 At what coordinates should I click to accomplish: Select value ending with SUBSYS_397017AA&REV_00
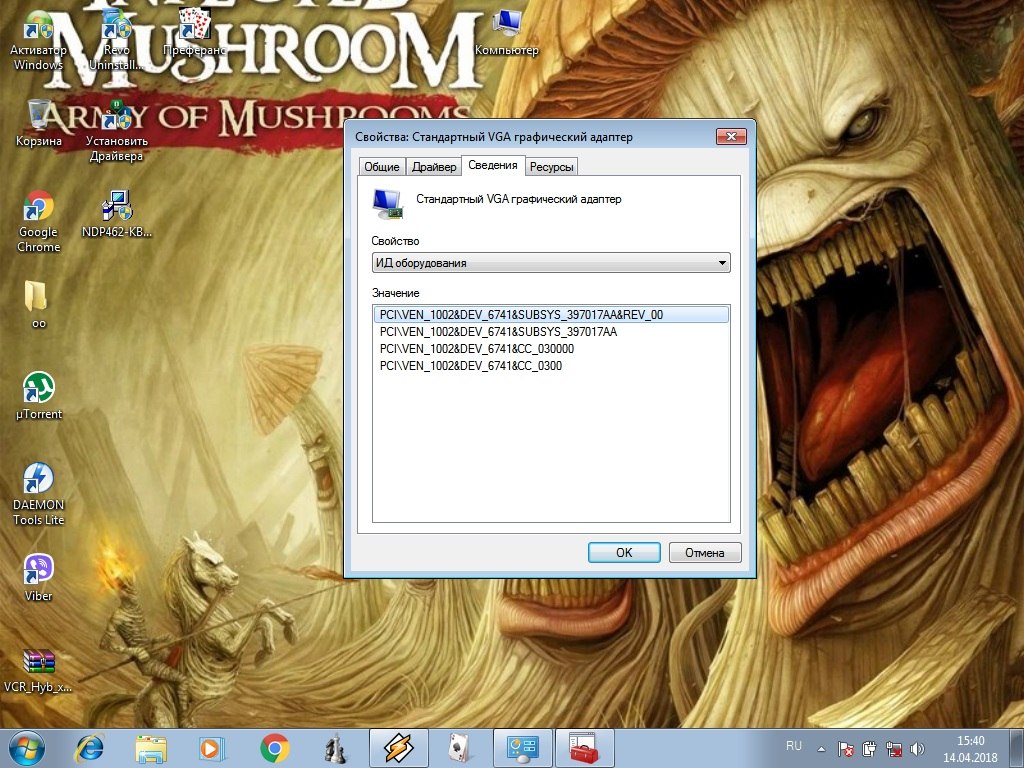(x=551, y=315)
